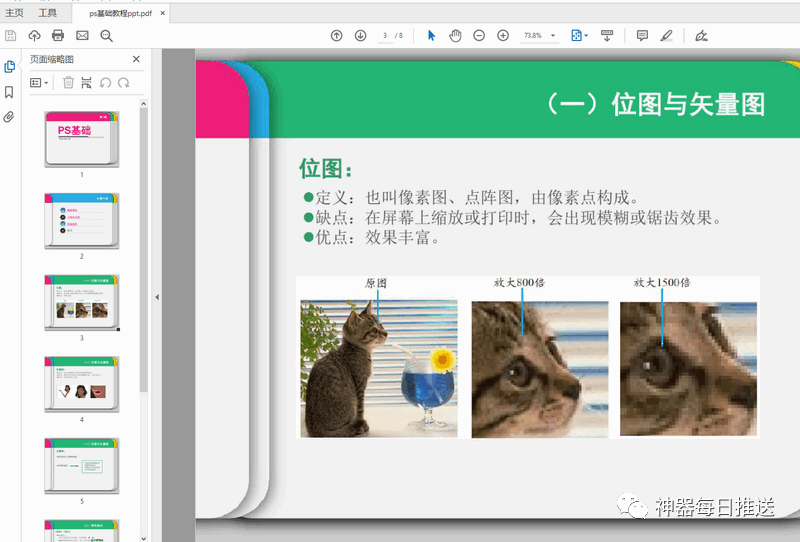Choose the hand pan tool

click(455, 35)
